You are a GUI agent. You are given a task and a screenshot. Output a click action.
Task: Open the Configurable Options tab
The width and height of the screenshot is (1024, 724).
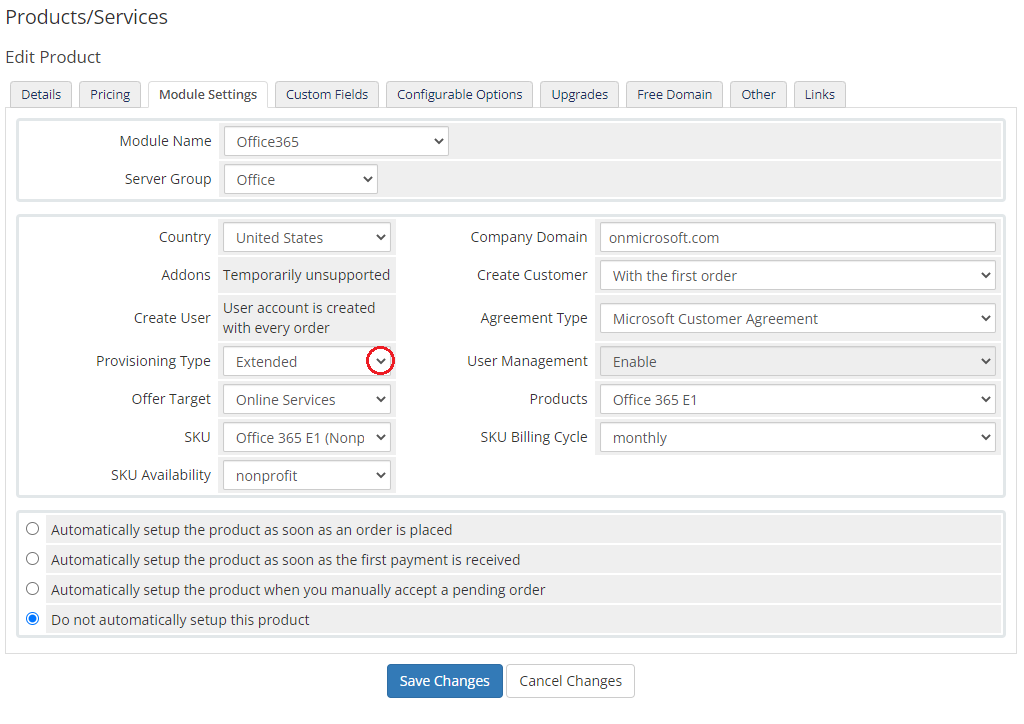point(459,94)
